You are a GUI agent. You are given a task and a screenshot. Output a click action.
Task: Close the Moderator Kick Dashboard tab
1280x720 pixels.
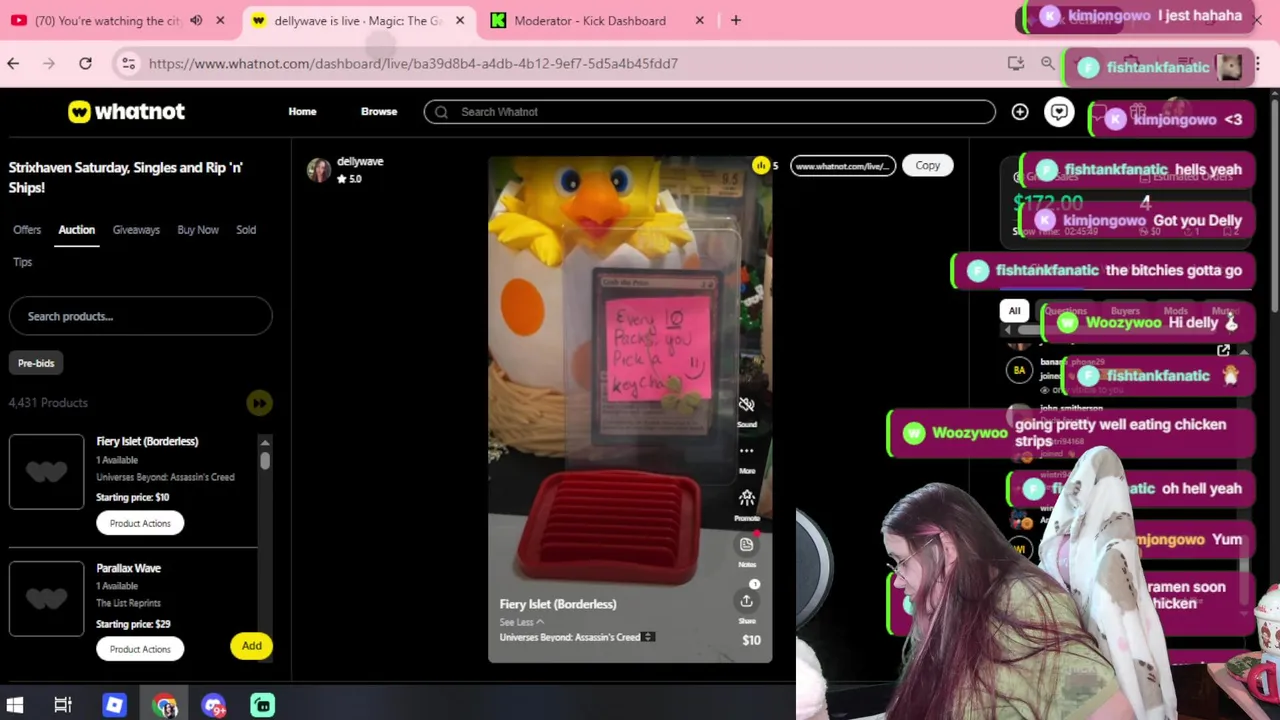click(699, 20)
